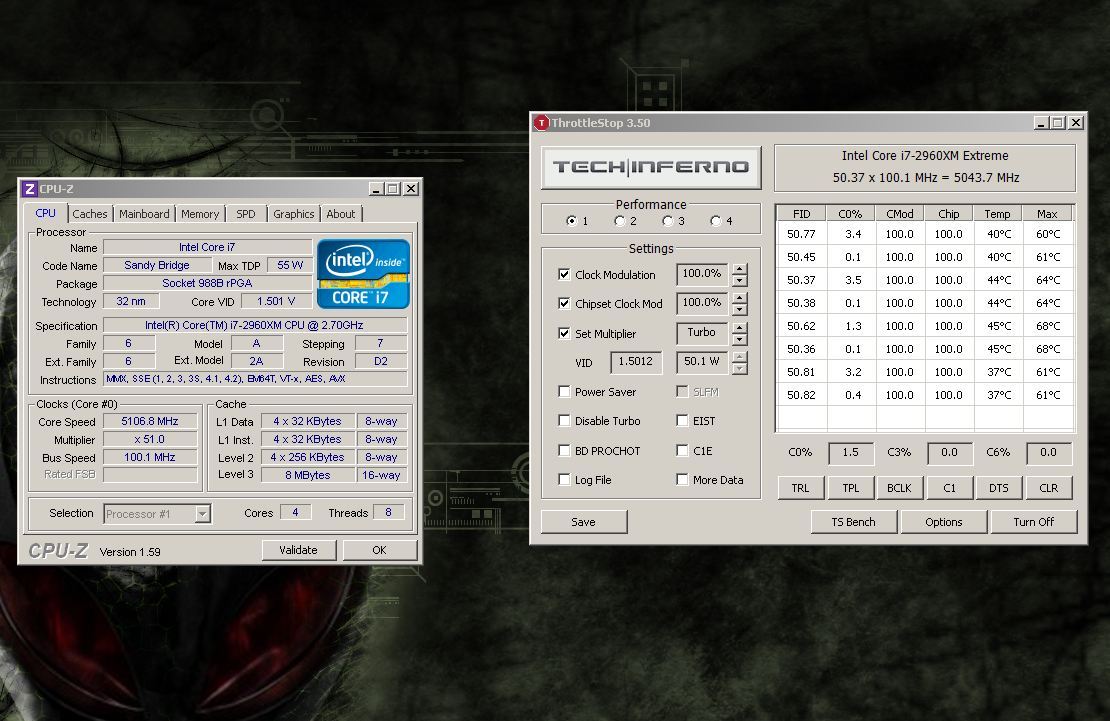This screenshot has height=721, width=1110.
Task: Click the Core VID 1.501 V value
Action: click(x=277, y=301)
